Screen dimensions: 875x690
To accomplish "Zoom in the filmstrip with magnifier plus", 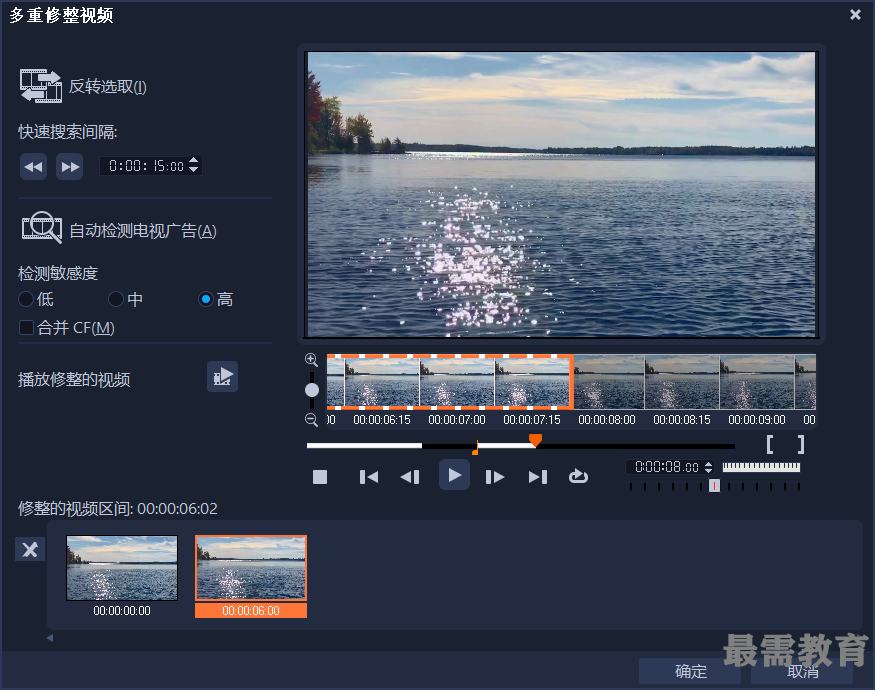I will tap(311, 360).
